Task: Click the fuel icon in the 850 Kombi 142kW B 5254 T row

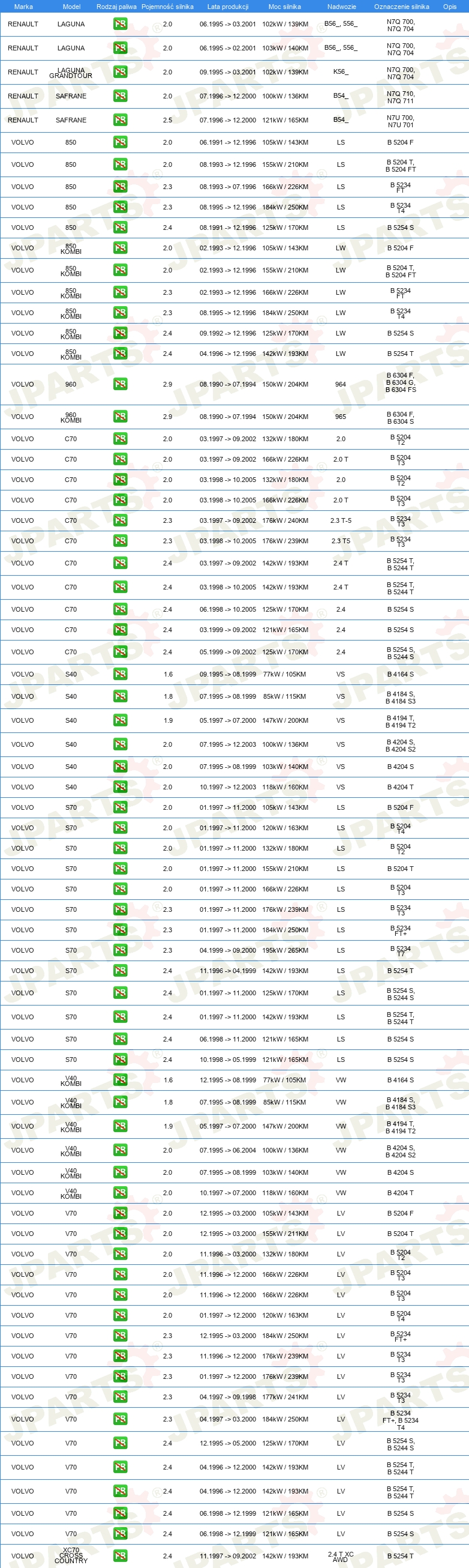Action: coord(120,354)
